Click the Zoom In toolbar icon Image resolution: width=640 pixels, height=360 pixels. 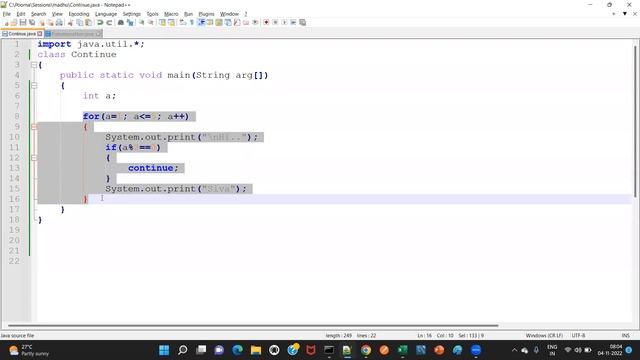click(x=142, y=23)
